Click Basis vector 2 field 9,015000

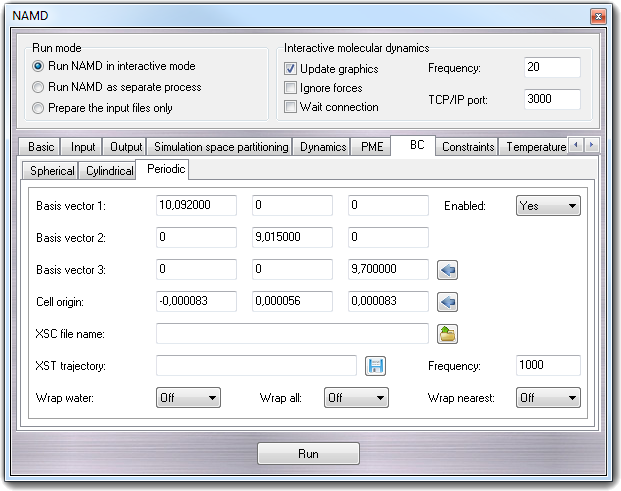tap(292, 238)
